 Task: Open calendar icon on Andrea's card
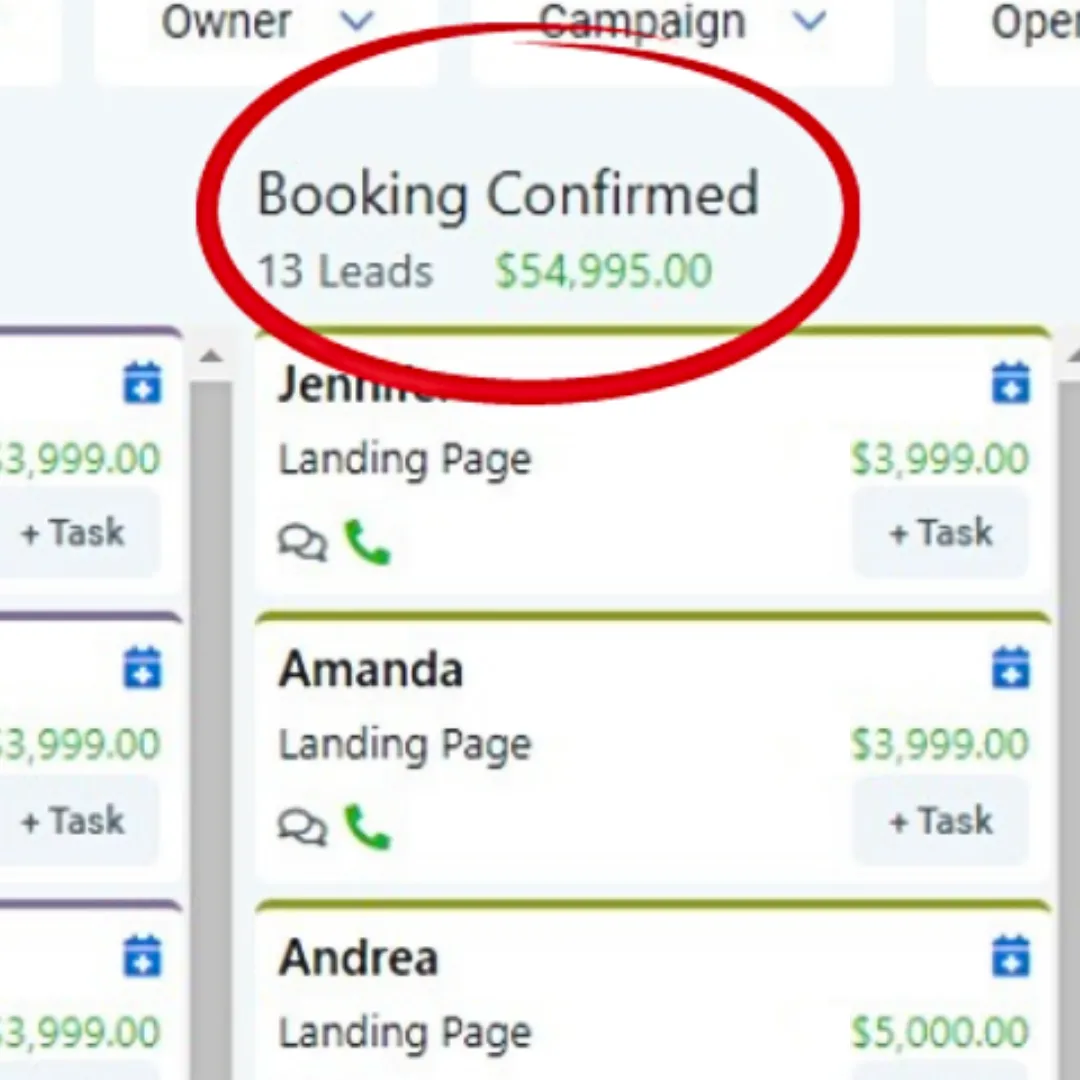[x=1010, y=955]
